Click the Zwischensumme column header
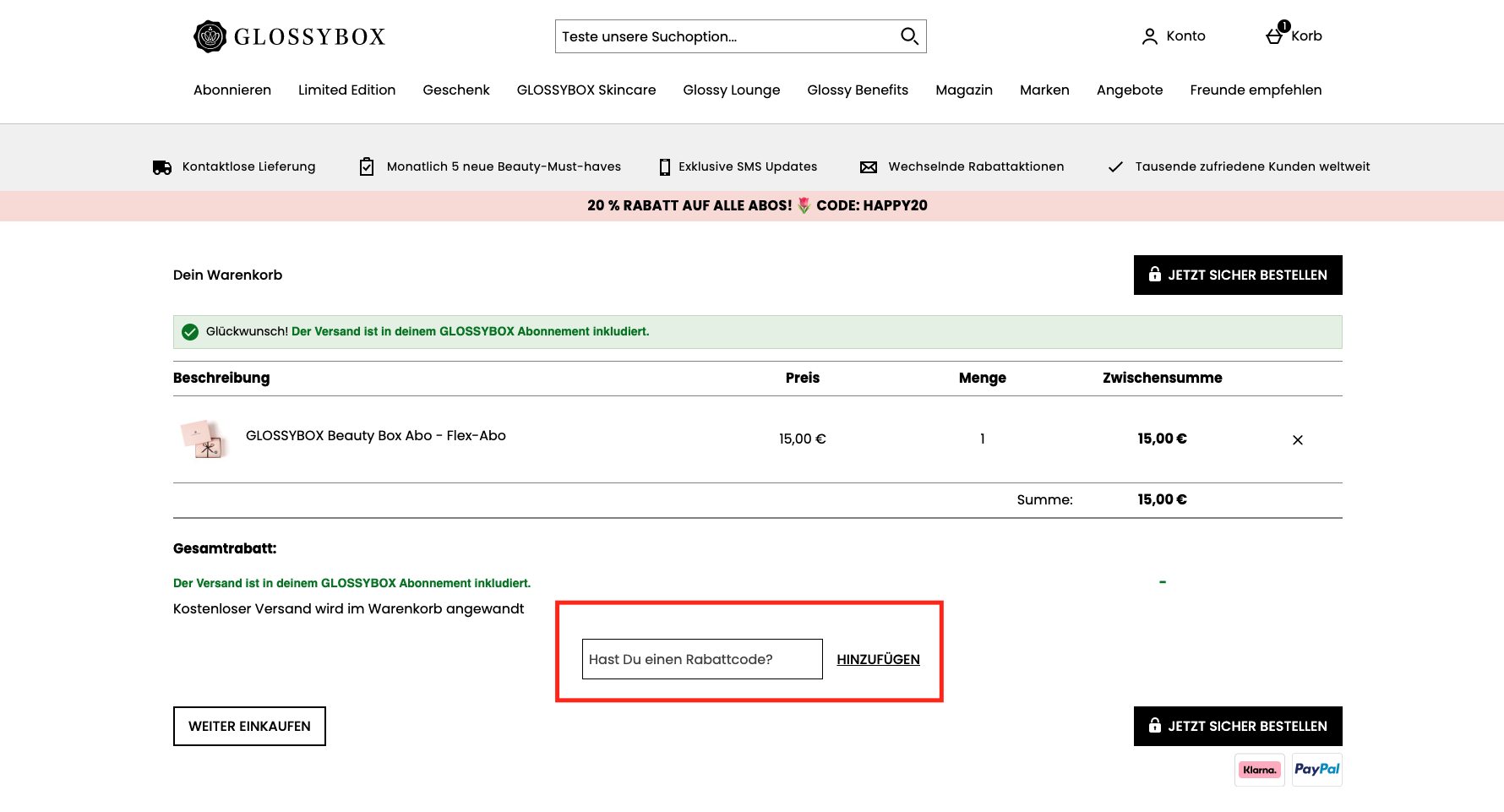 pyautogui.click(x=1162, y=379)
